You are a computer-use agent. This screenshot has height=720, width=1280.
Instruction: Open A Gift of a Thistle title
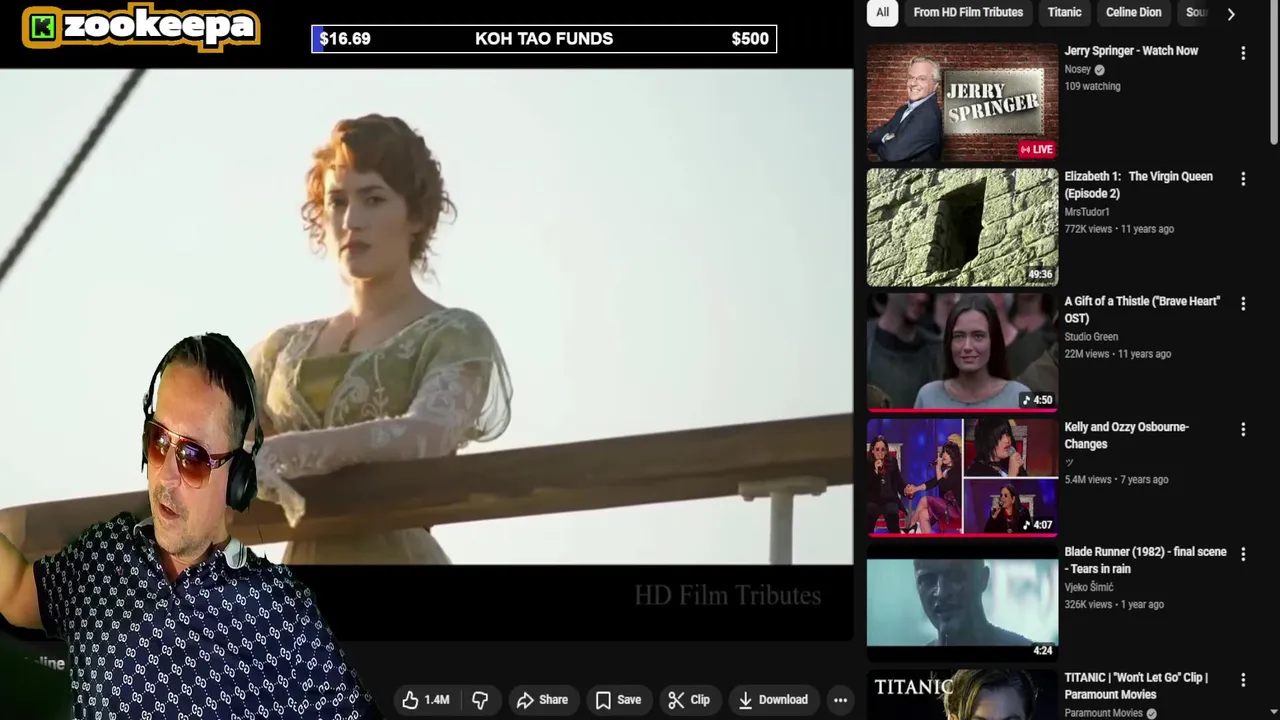(x=1142, y=310)
